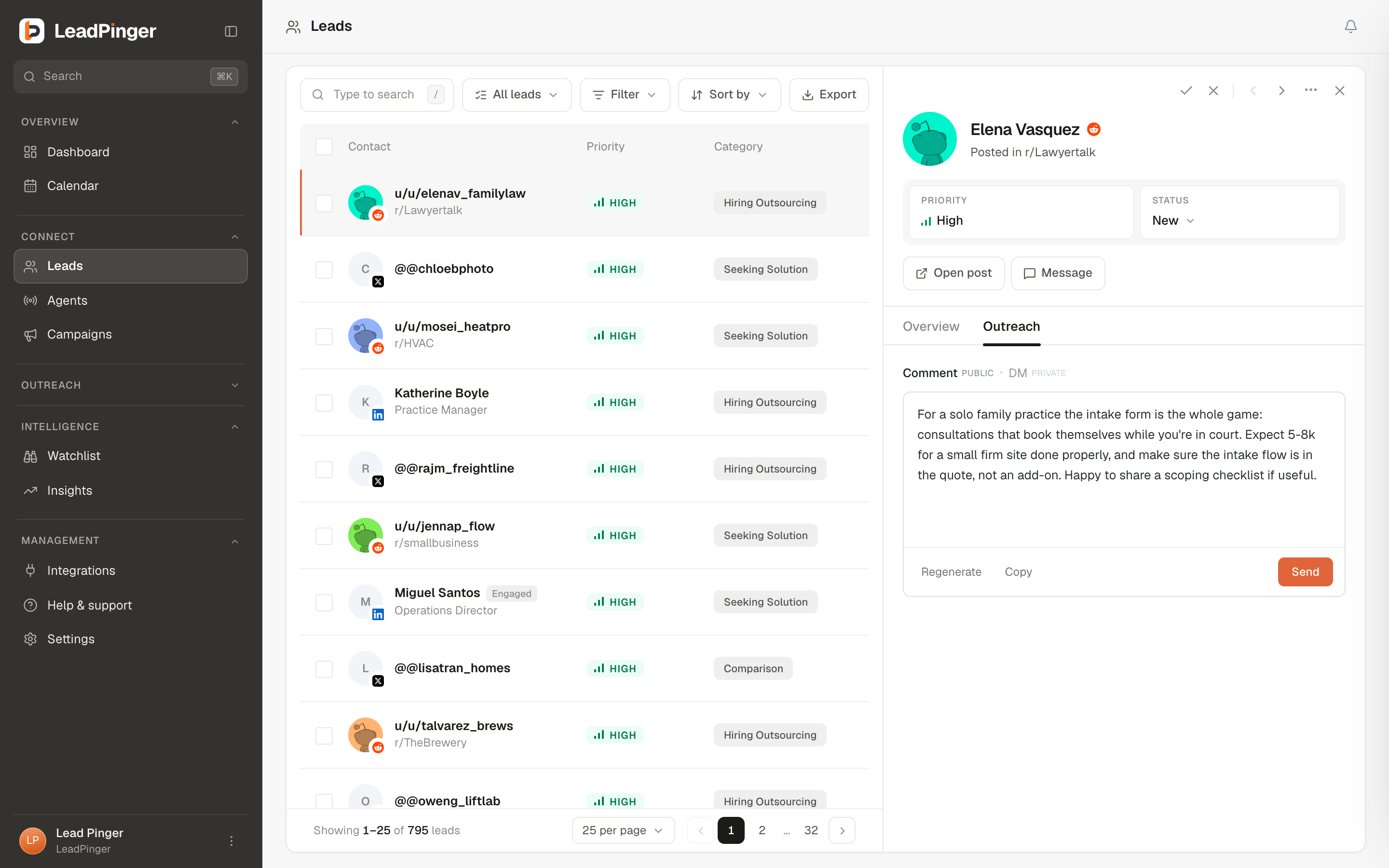Mark lead as done with the checkmark icon
Viewport: 1389px width, 868px height.
point(1186,91)
